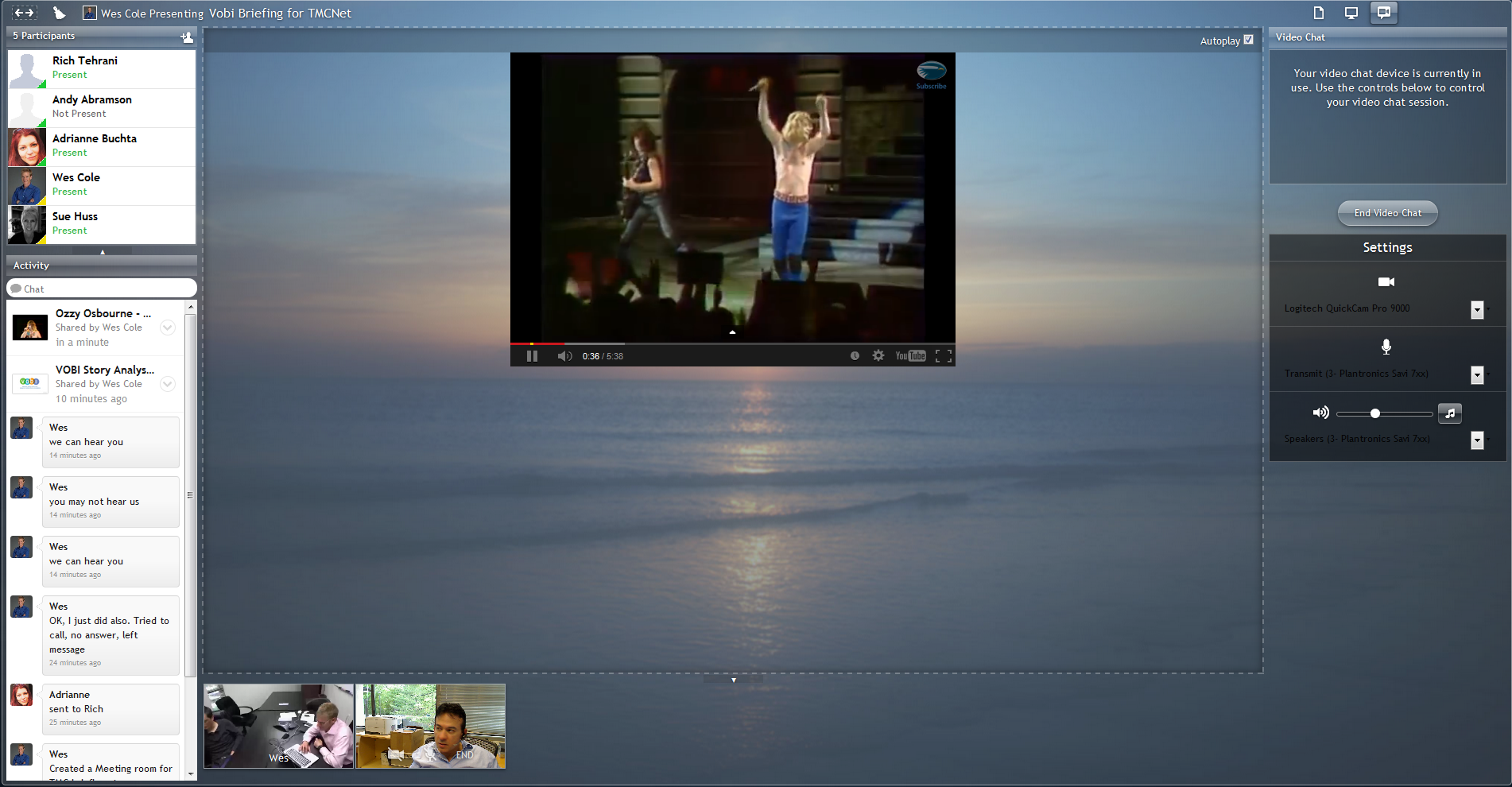This screenshot has height=787, width=1512.
Task: Click the double-arrow resize icon at top left
Action: click(x=25, y=13)
